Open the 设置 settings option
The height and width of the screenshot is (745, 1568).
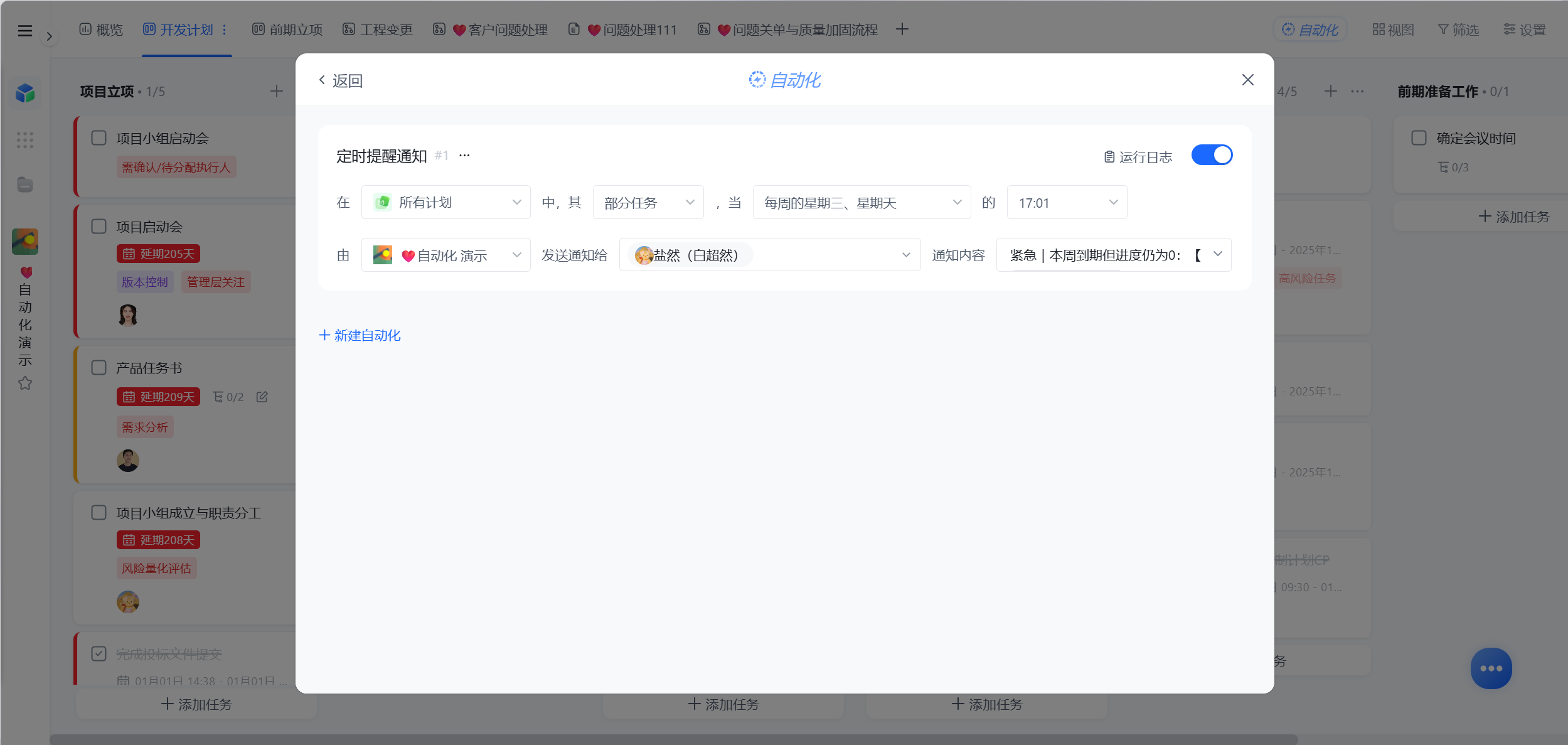coord(1525,29)
